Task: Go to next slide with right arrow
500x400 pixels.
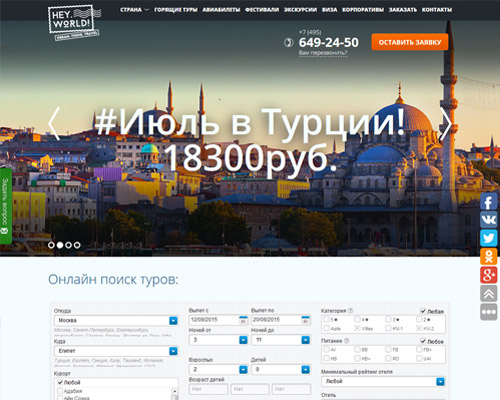Action: tap(446, 124)
